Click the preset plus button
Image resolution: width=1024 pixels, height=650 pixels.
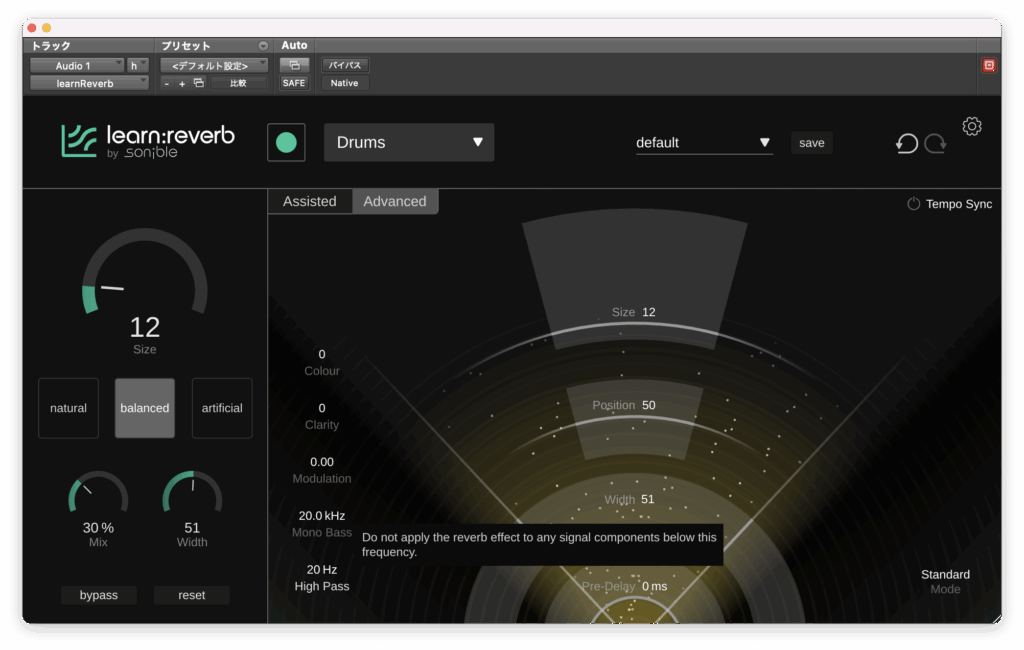182,84
